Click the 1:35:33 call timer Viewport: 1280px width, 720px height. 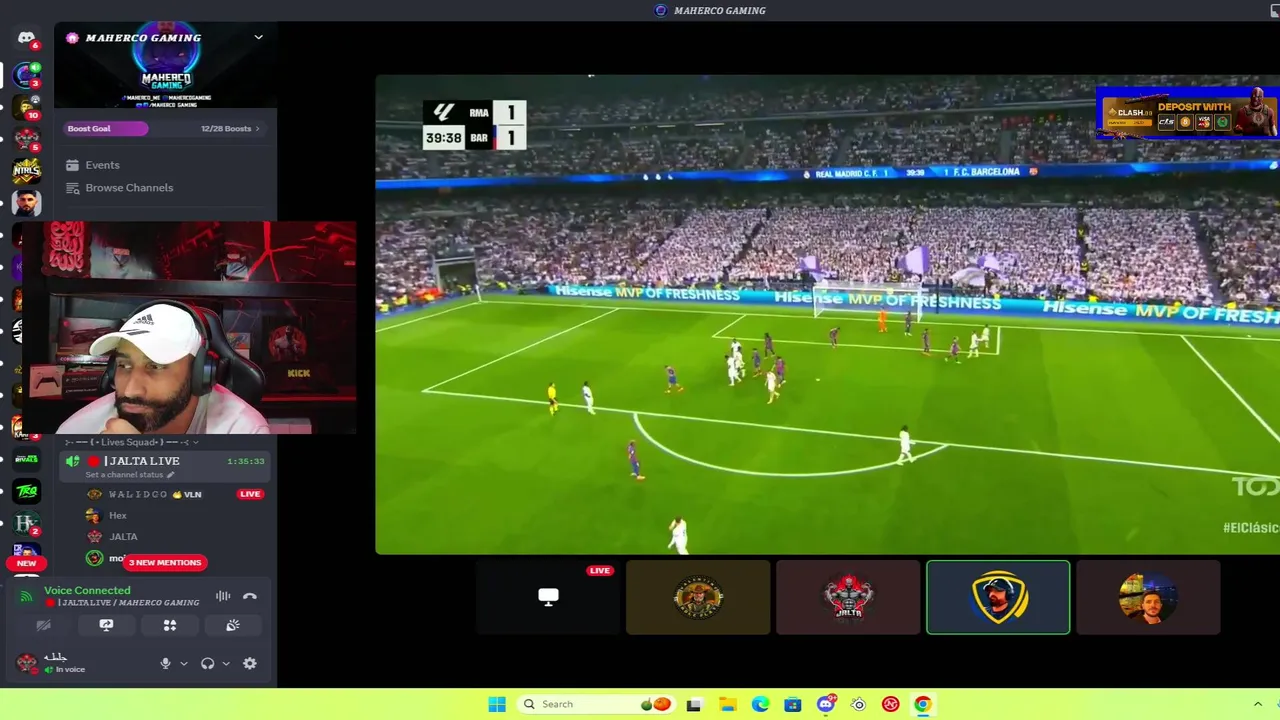(x=246, y=461)
